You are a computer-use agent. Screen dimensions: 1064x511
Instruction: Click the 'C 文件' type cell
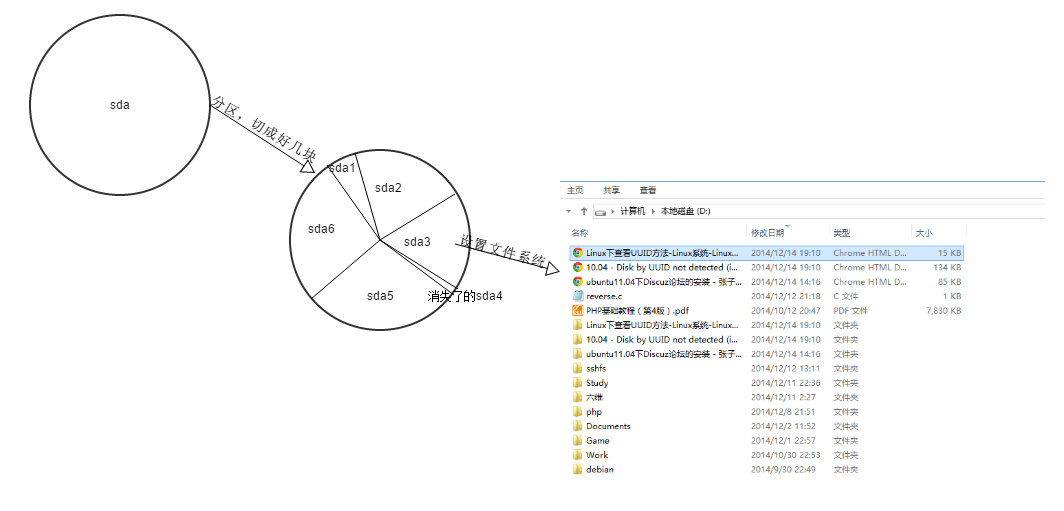pyautogui.click(x=846, y=296)
